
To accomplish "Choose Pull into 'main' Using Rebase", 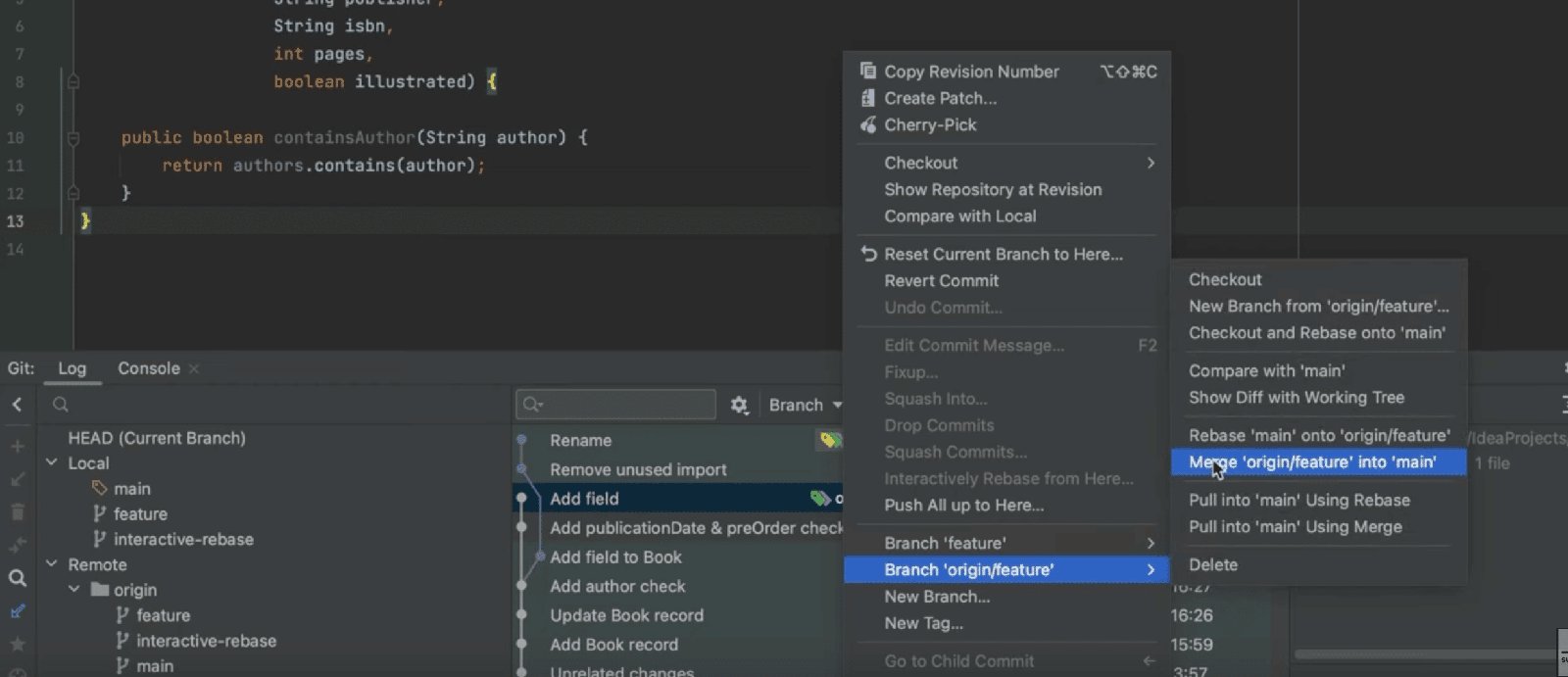I will pyautogui.click(x=1319, y=500).
